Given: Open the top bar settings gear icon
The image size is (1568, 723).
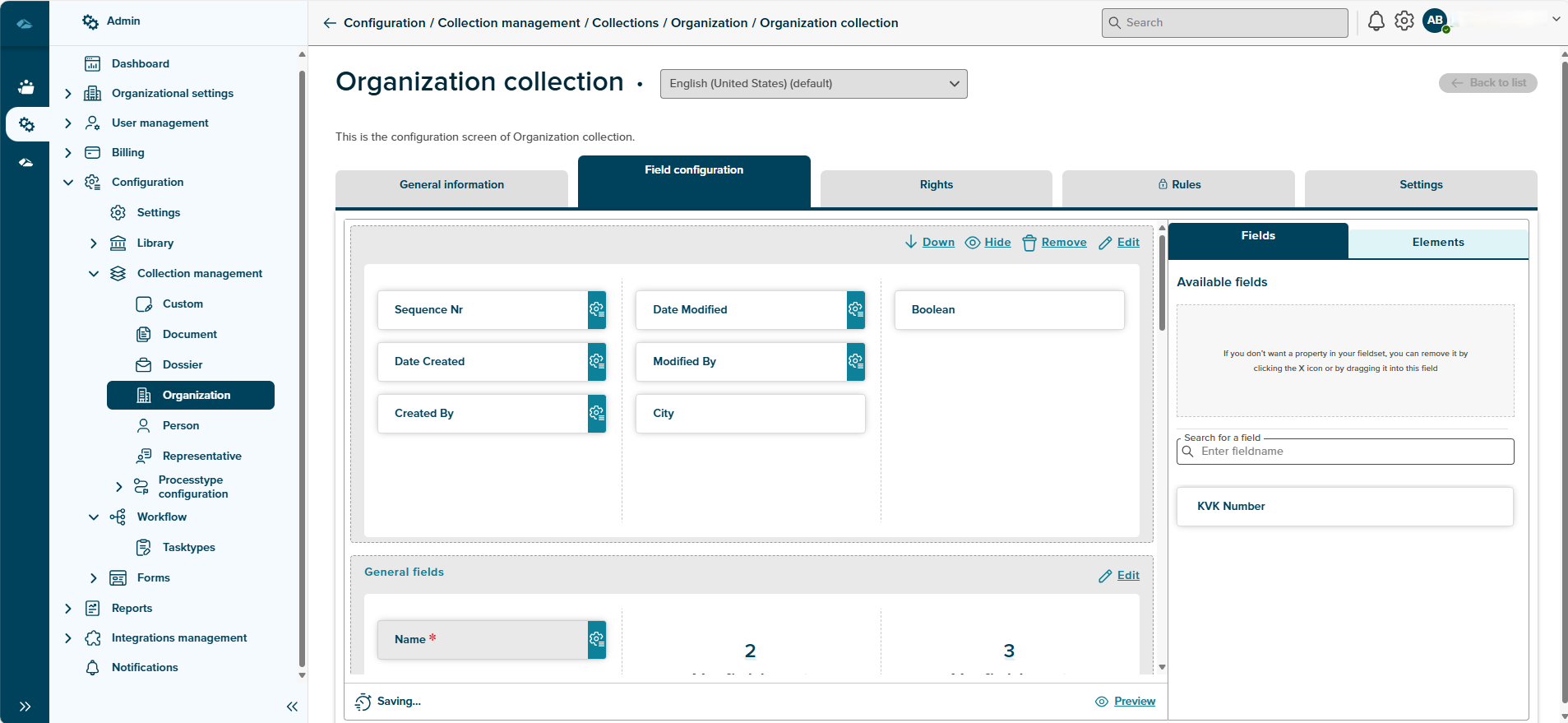Looking at the screenshot, I should click(x=1404, y=21).
